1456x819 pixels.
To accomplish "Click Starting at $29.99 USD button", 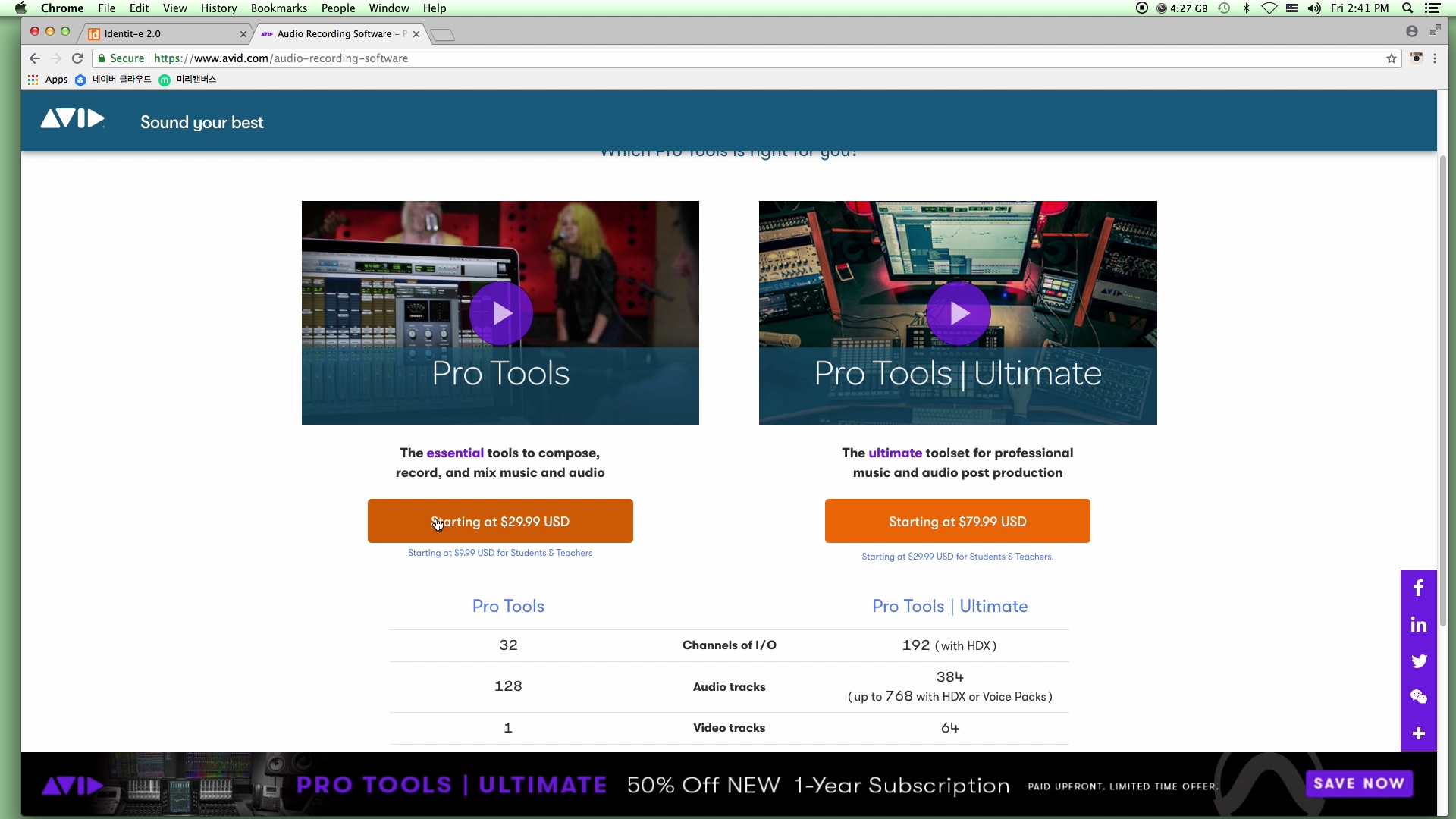I will tap(500, 521).
